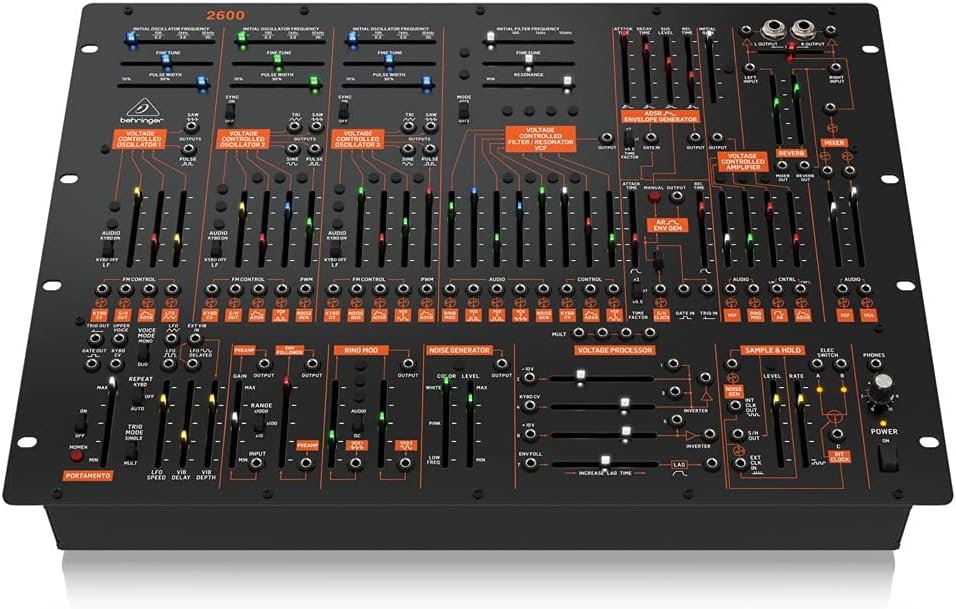Image resolution: width=956 pixels, height=609 pixels.
Task: Toggle the PORTAMENTO ON/OFF switch
Action: coord(79,424)
